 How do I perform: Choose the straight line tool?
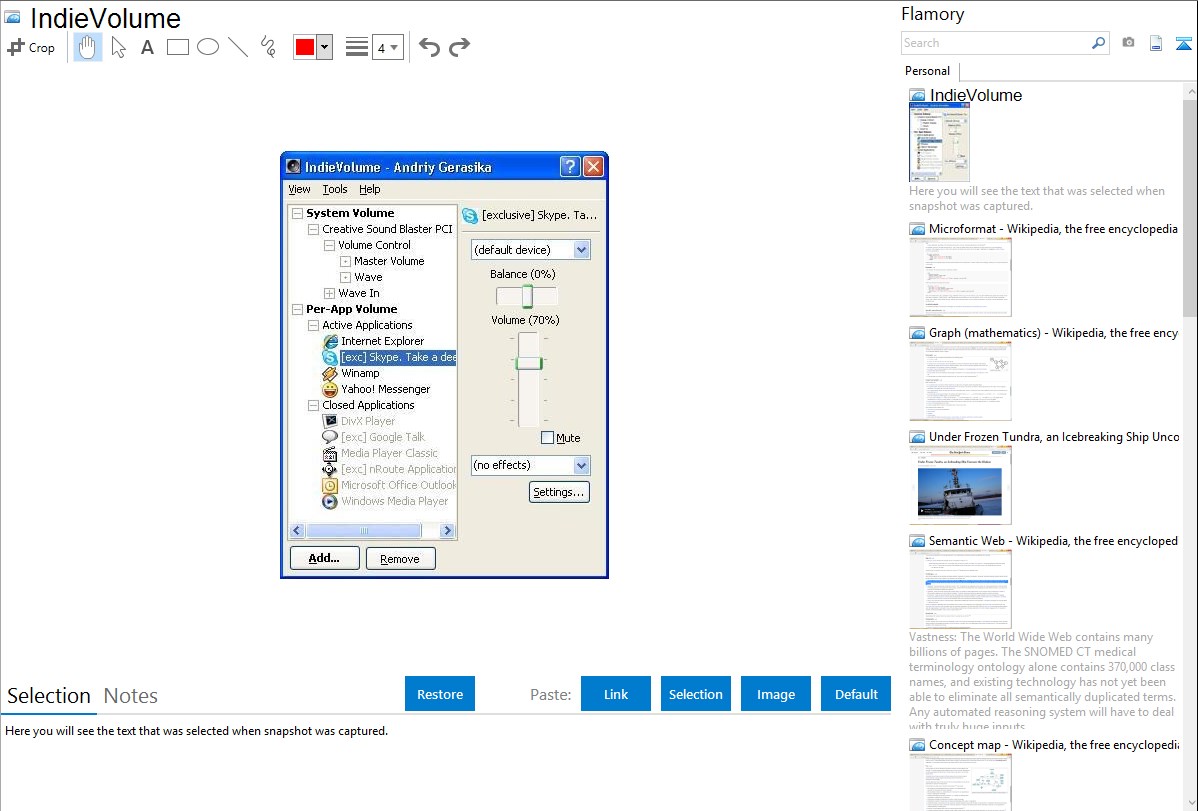[238, 47]
